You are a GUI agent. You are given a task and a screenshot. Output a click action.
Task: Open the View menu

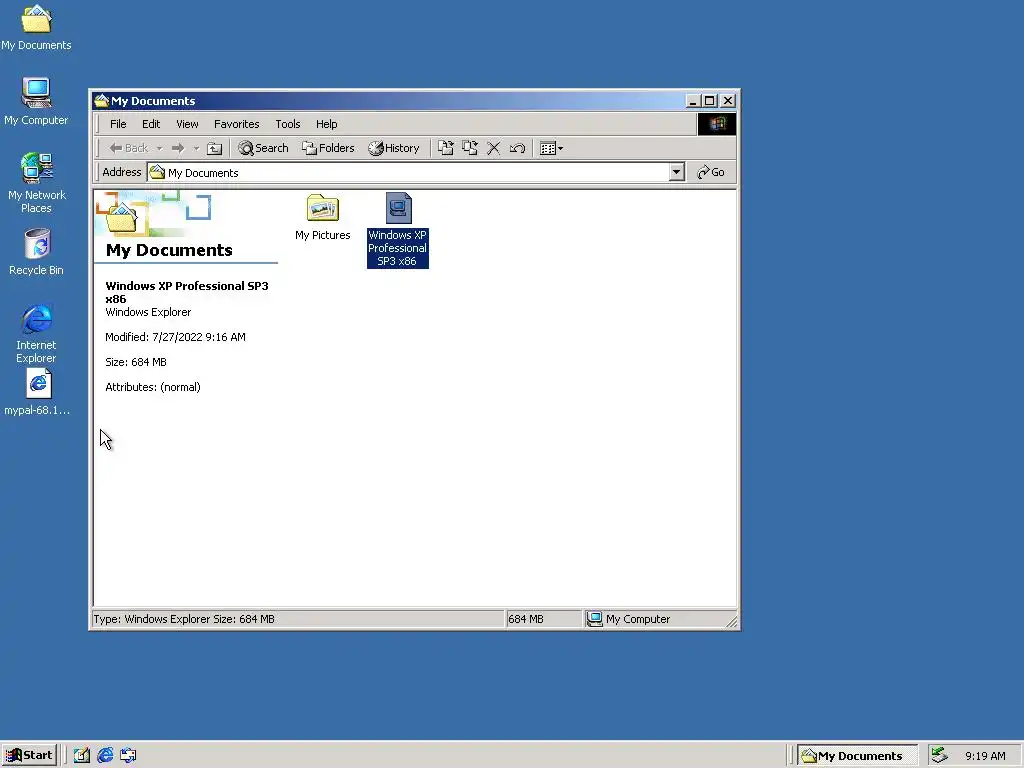pyautogui.click(x=187, y=124)
